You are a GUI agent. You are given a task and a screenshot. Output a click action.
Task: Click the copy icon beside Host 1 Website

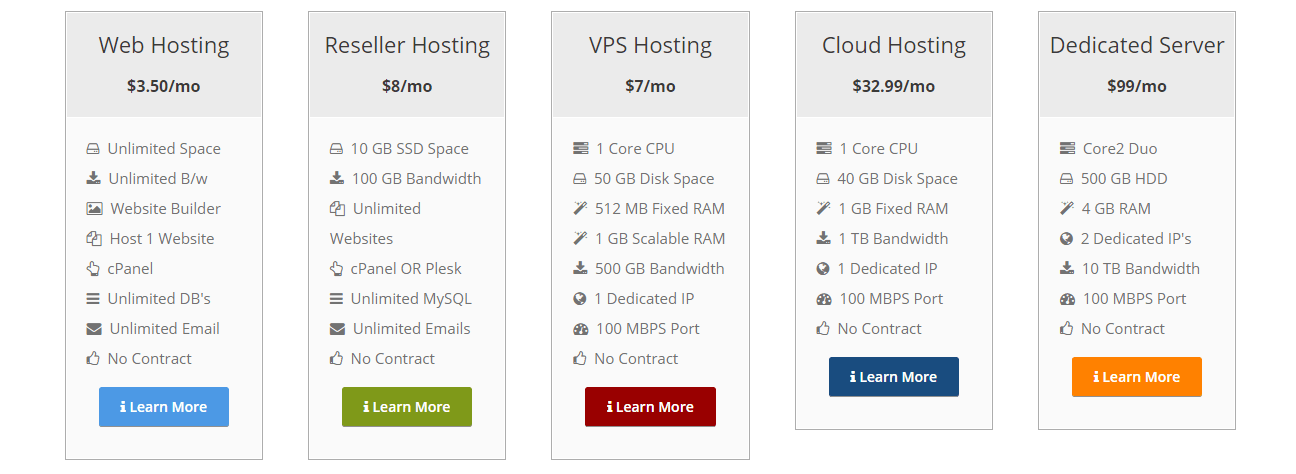(x=94, y=239)
